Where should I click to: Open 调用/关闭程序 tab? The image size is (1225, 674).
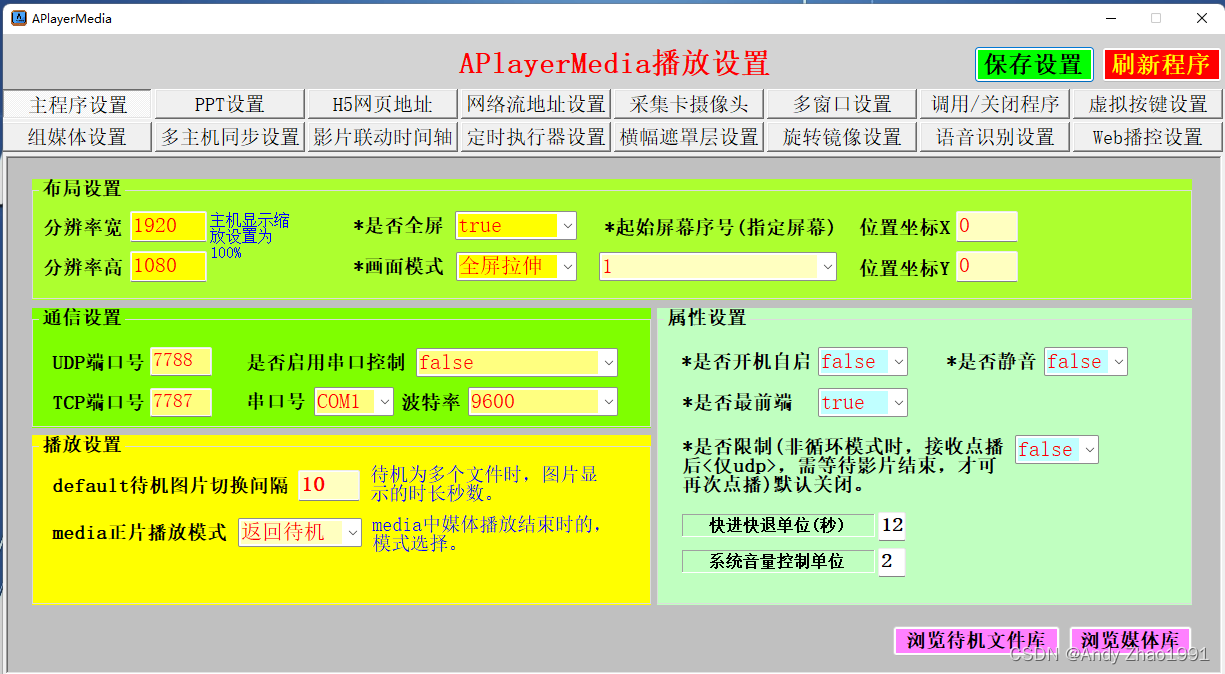pos(995,104)
